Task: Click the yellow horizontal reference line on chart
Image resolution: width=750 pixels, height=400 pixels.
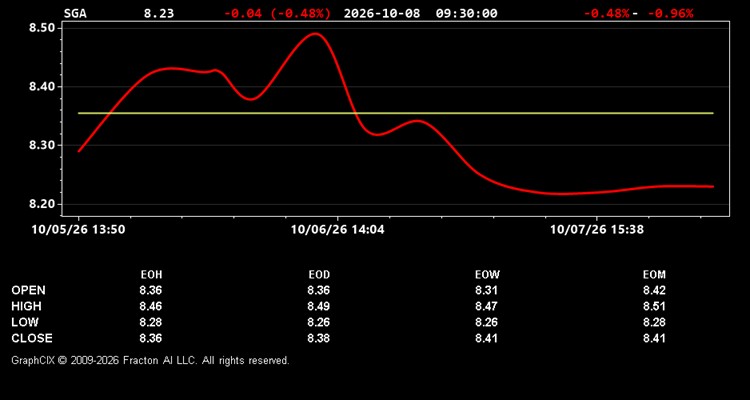Action: point(396,113)
